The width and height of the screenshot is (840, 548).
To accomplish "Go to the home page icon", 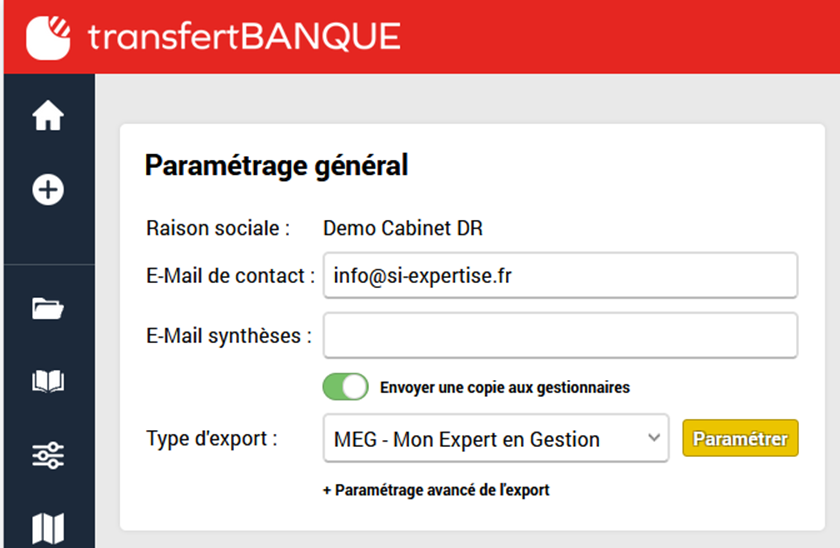I will [x=48, y=117].
